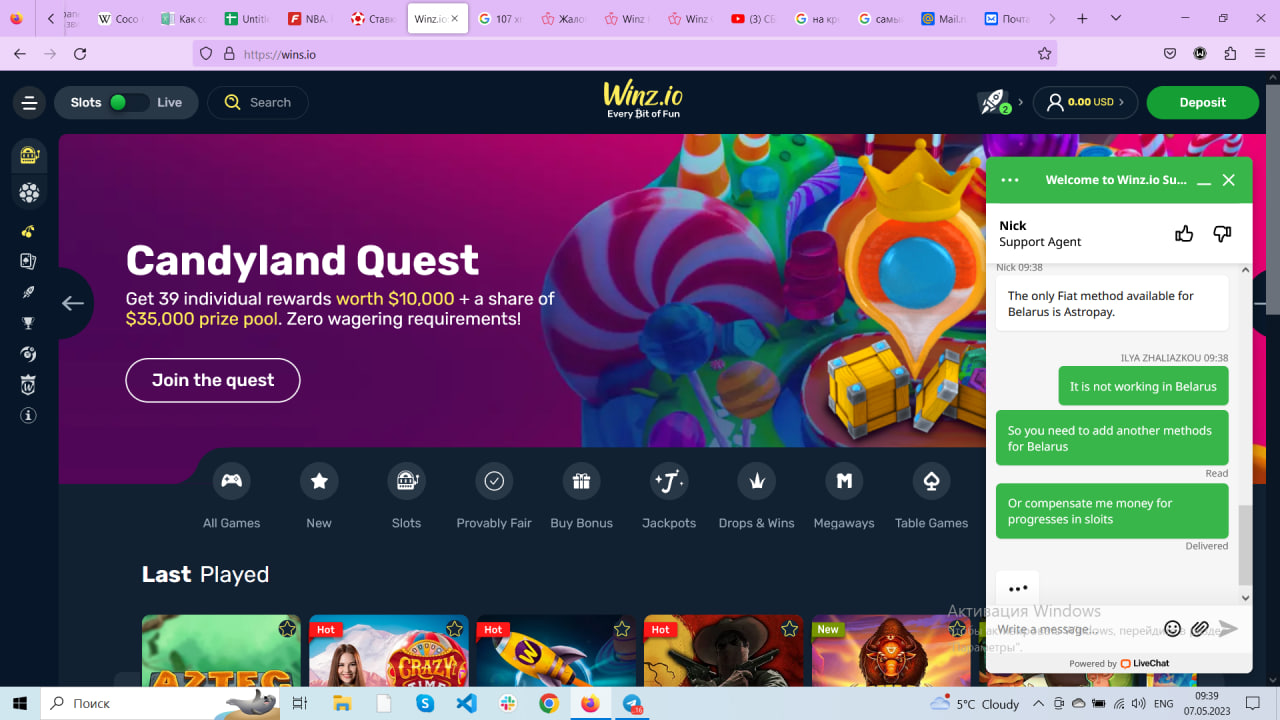Open the hamburger main menu
Screen dimensions: 1280x720
[29, 102]
